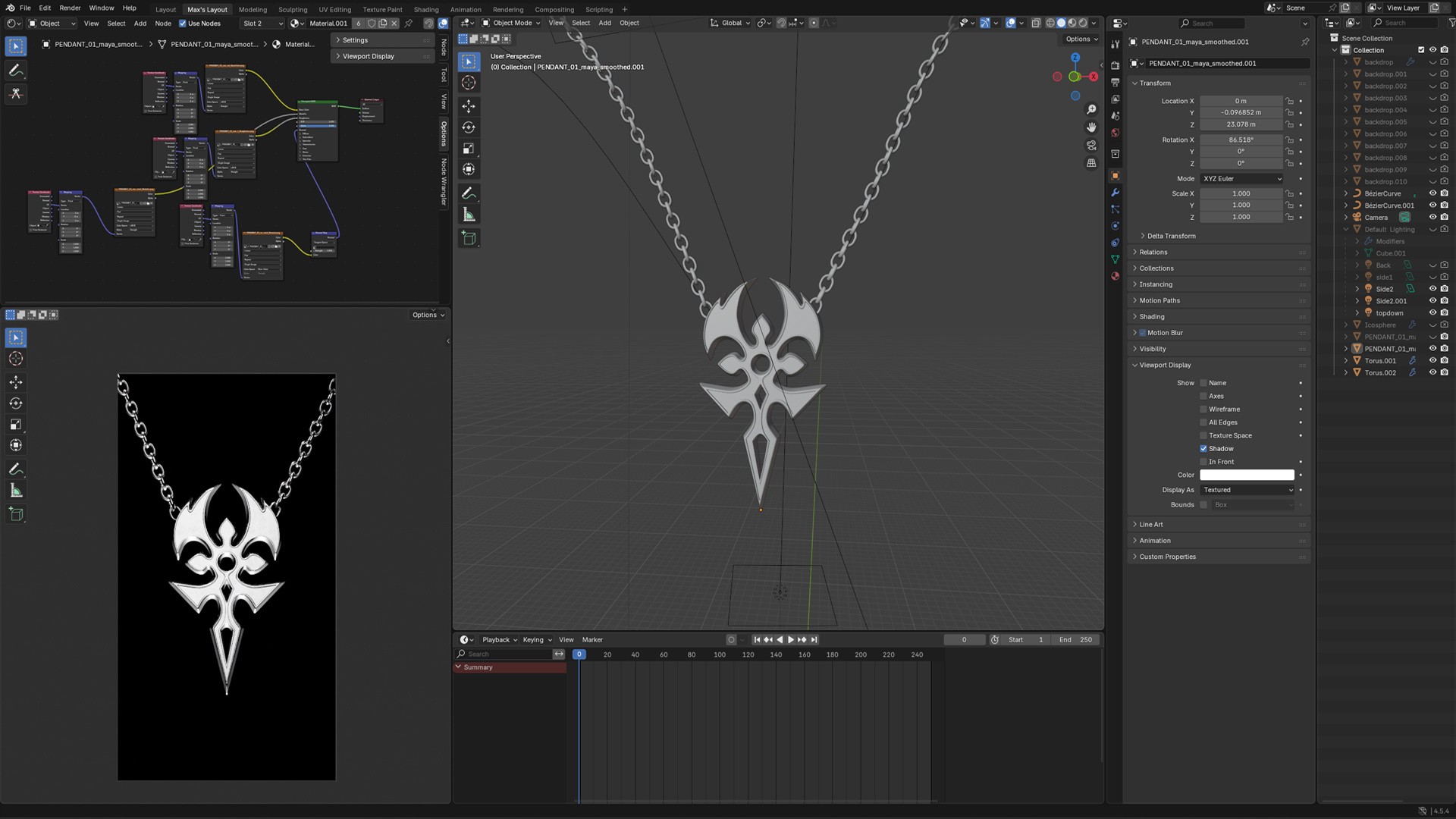Expand the Delta Transform section
1456x819 pixels.
click(1171, 236)
